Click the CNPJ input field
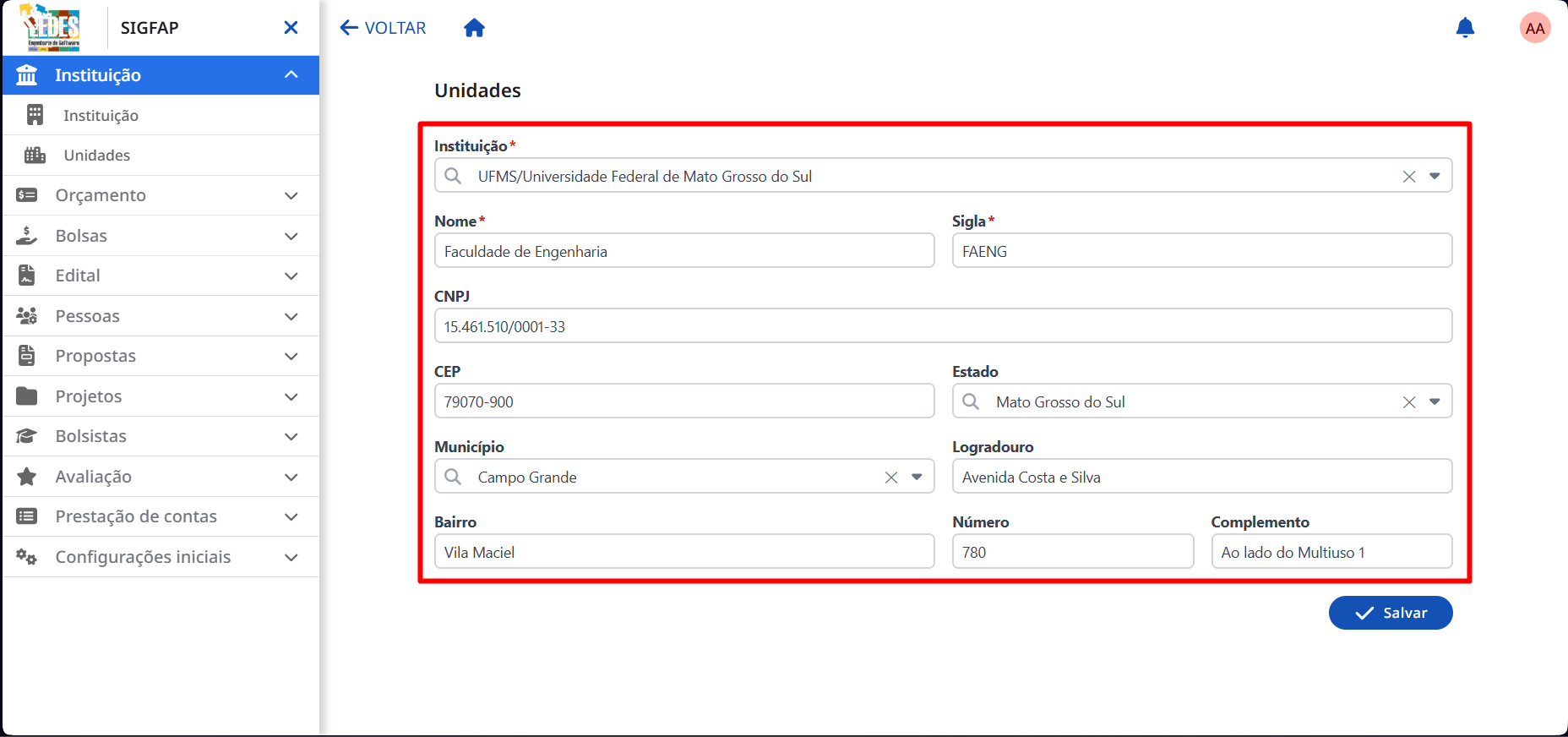1568x737 pixels. point(943,326)
